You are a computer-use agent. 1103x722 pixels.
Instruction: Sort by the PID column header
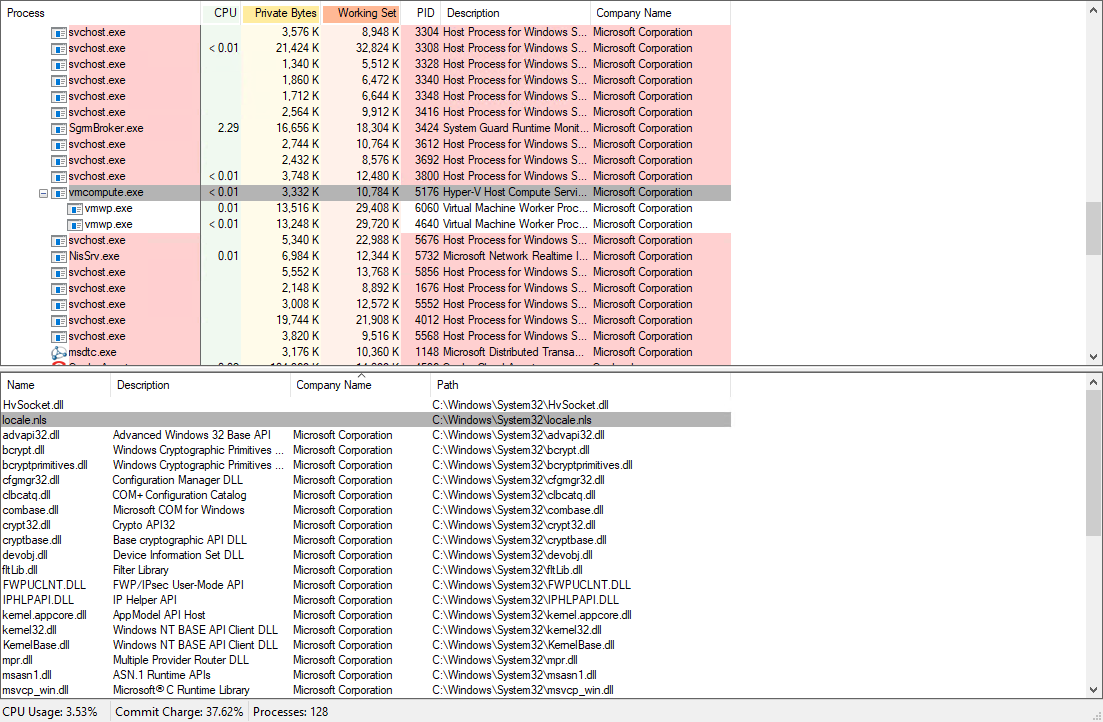[x=421, y=13]
